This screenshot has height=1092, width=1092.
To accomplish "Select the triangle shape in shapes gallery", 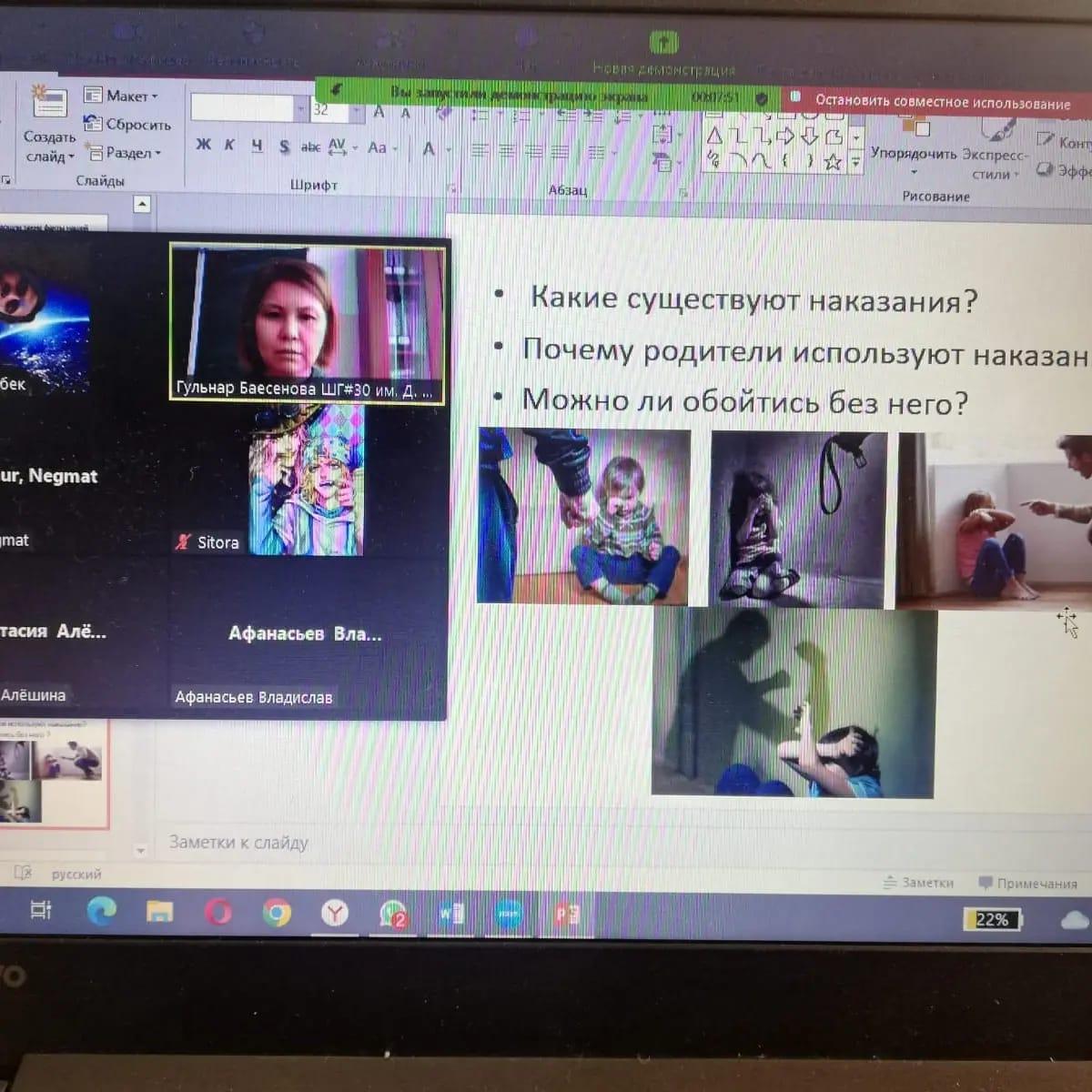I will 714,137.
